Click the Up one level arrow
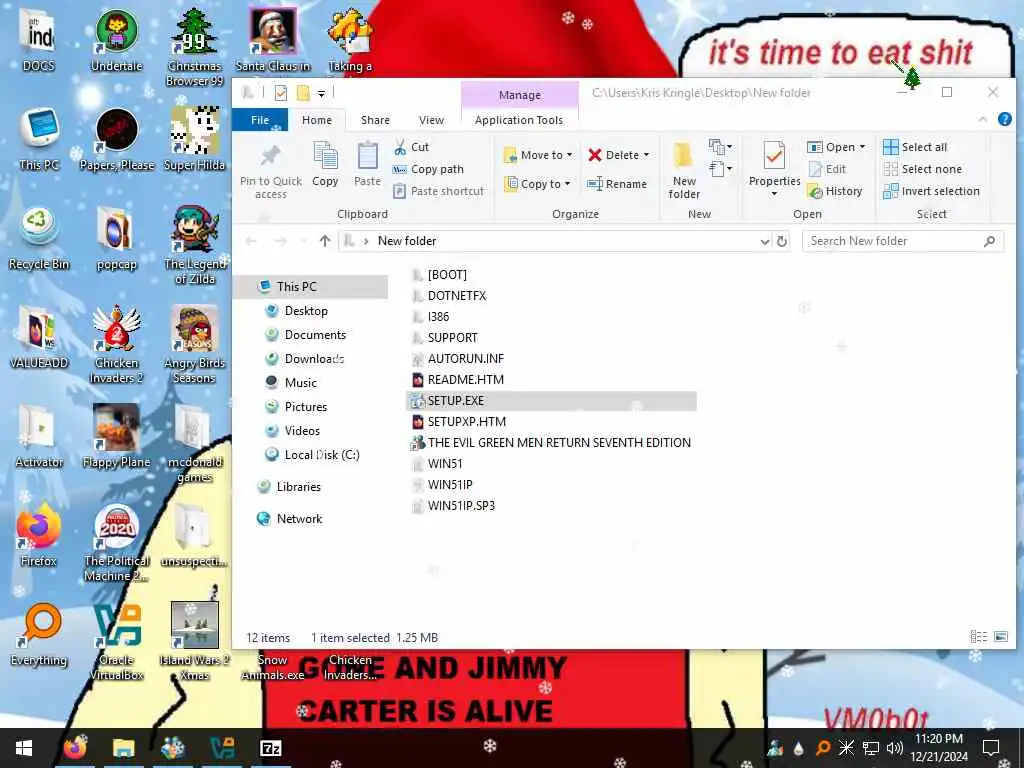The image size is (1024, 768). [x=325, y=241]
